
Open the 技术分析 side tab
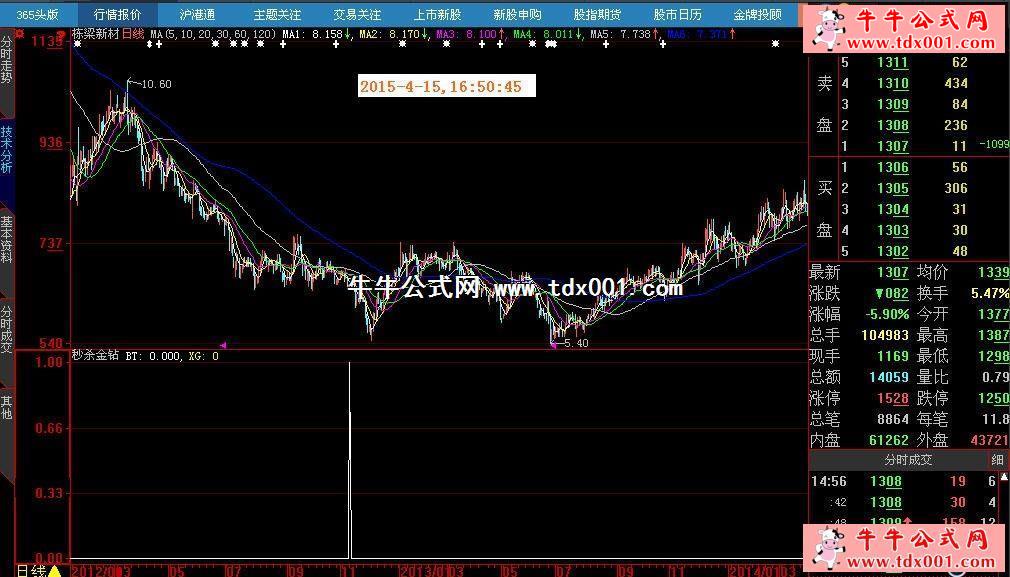[x=7, y=150]
